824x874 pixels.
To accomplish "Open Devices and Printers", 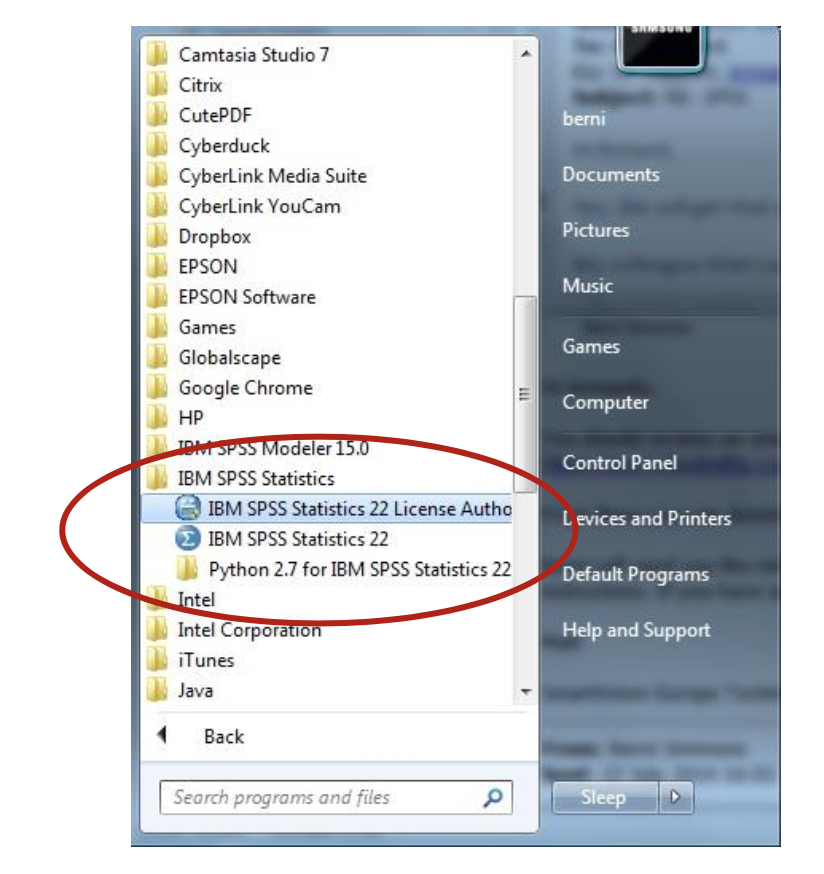I will click(647, 518).
